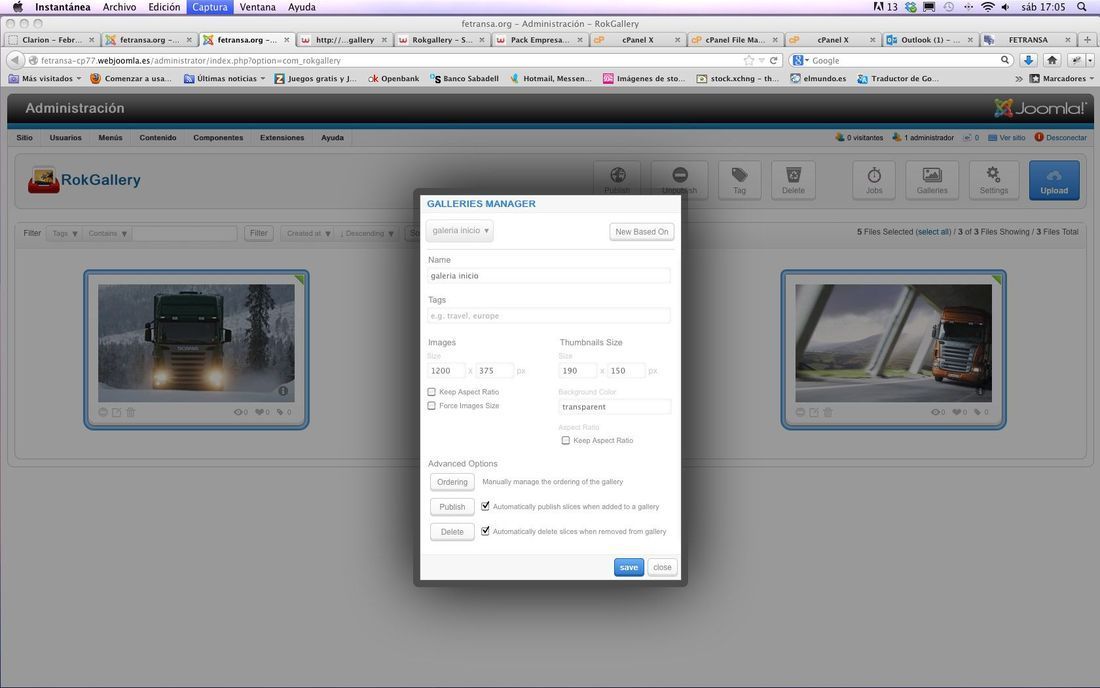This screenshot has width=1100, height=688.
Task: Click the trash icon under the orange truck image
Action: point(827,412)
